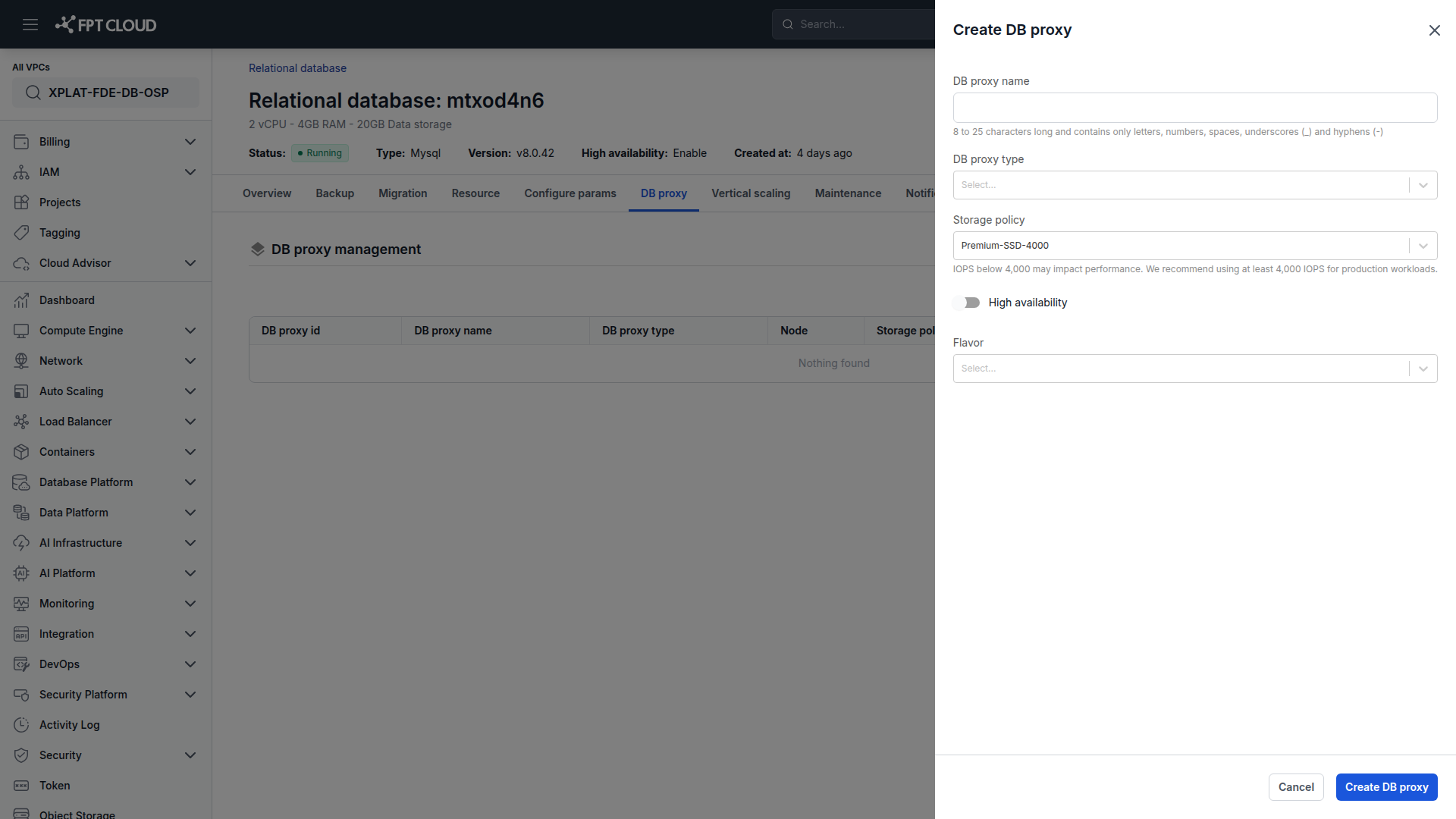The height and width of the screenshot is (819, 1456).
Task: Open the Activity Log sidebar item
Action: point(105,725)
